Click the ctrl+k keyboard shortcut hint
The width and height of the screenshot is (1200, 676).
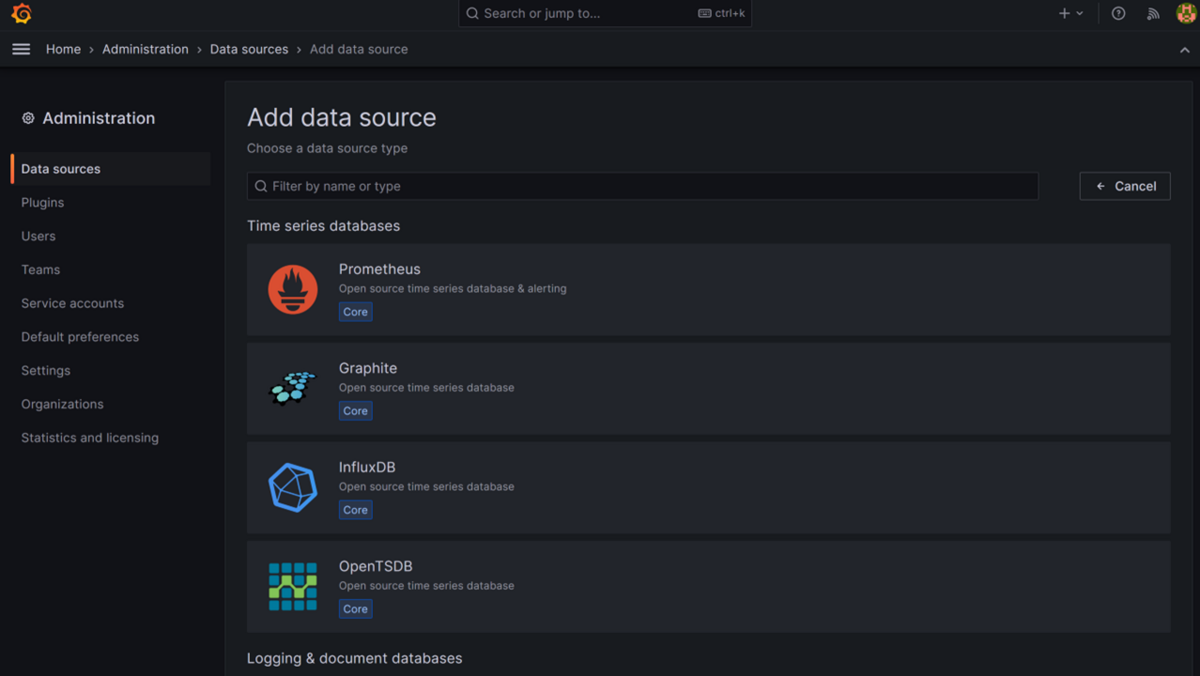tap(721, 13)
